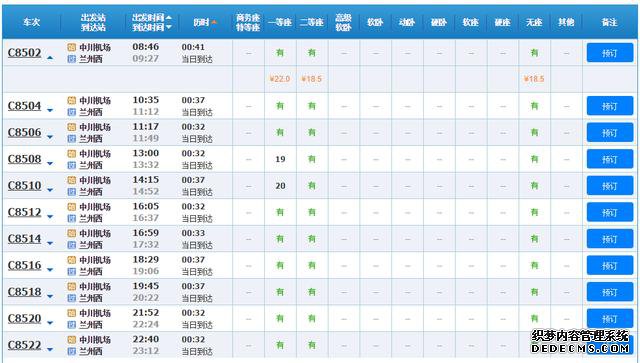Book train C8518 with 预订 button
Viewport: 640px width, 363px height.
click(x=610, y=292)
